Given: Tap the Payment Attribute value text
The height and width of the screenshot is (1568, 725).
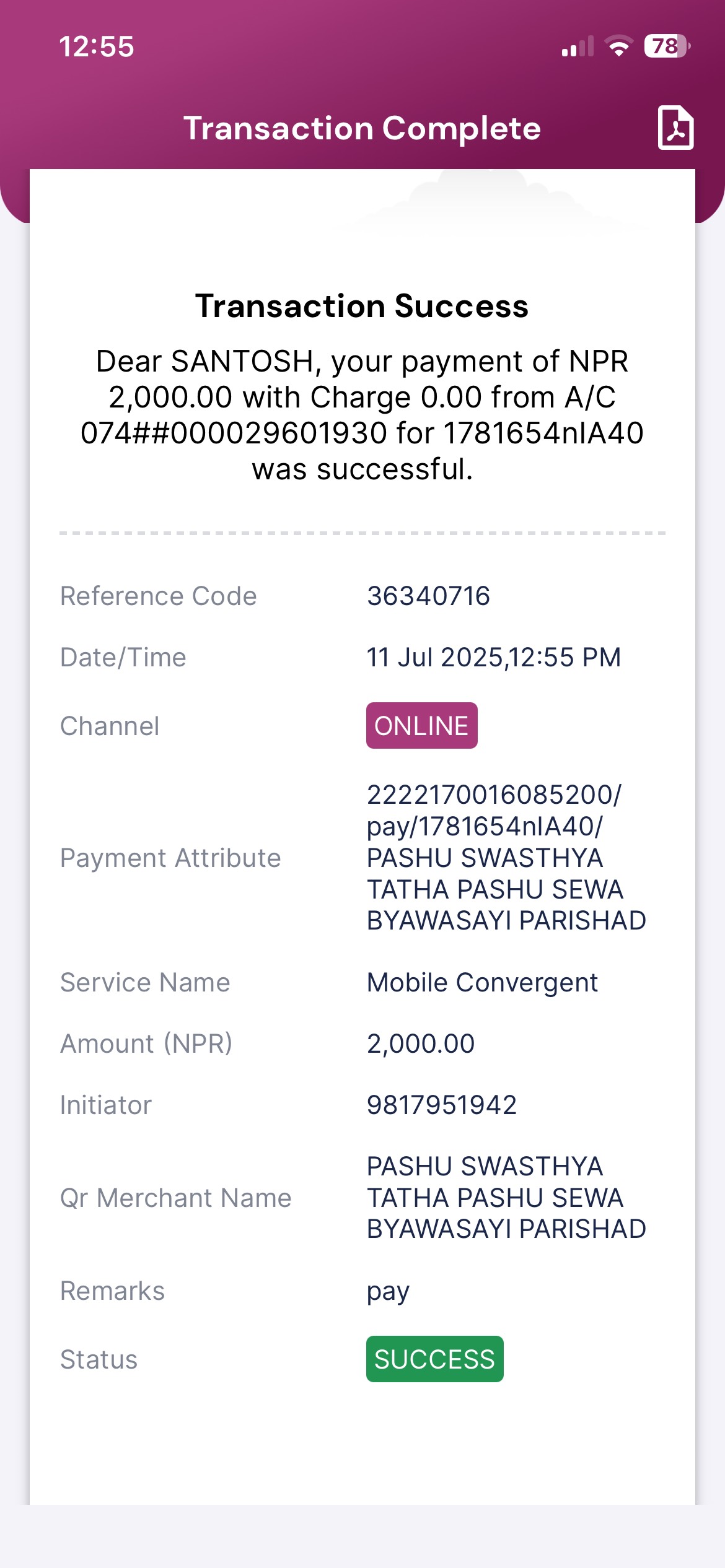Looking at the screenshot, I should pos(506,858).
